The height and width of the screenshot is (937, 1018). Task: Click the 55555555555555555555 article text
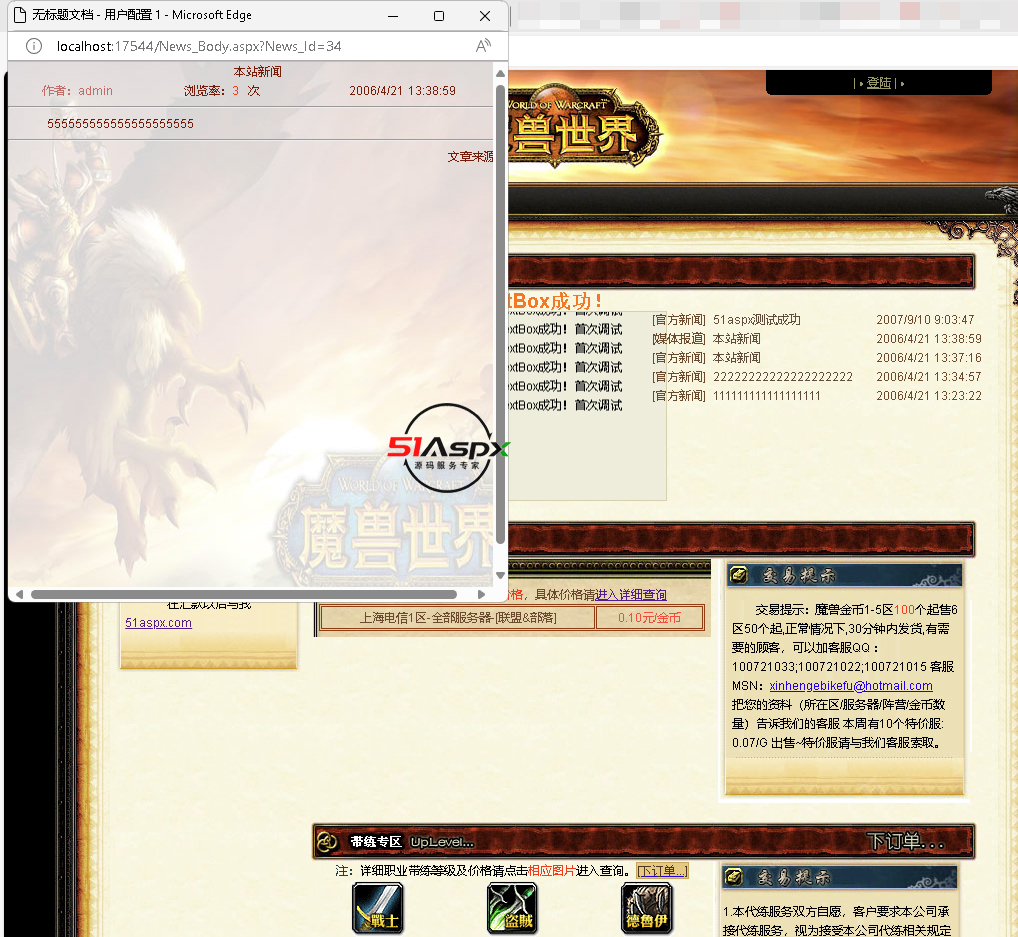(120, 123)
